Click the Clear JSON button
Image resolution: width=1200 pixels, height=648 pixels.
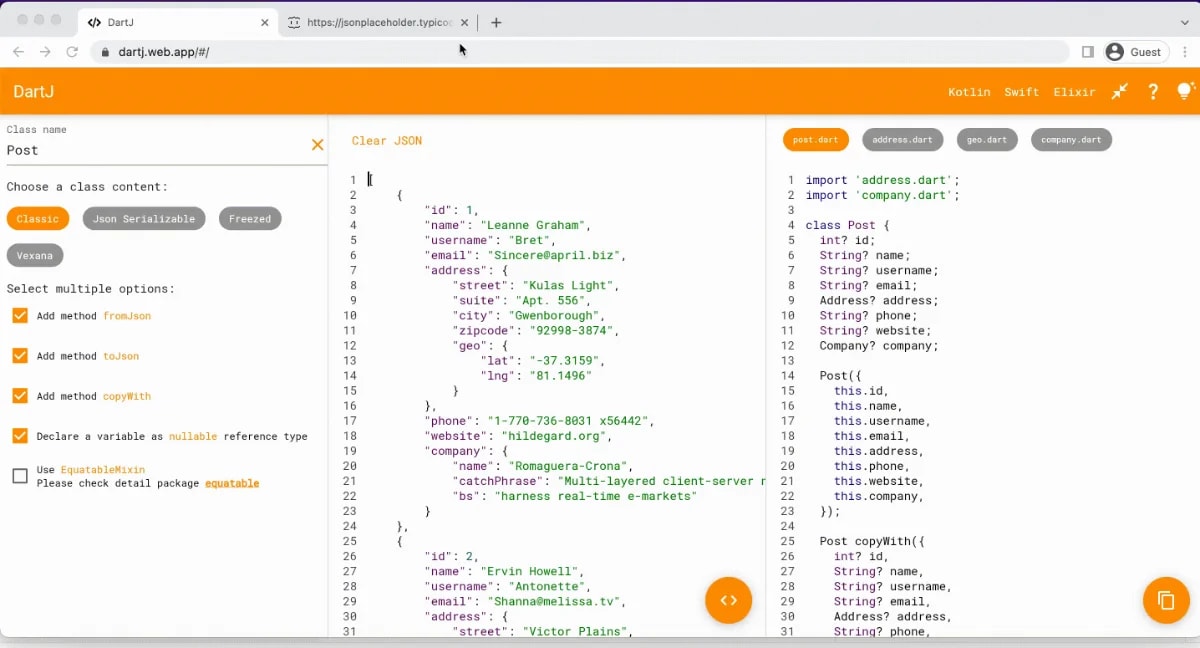386,141
